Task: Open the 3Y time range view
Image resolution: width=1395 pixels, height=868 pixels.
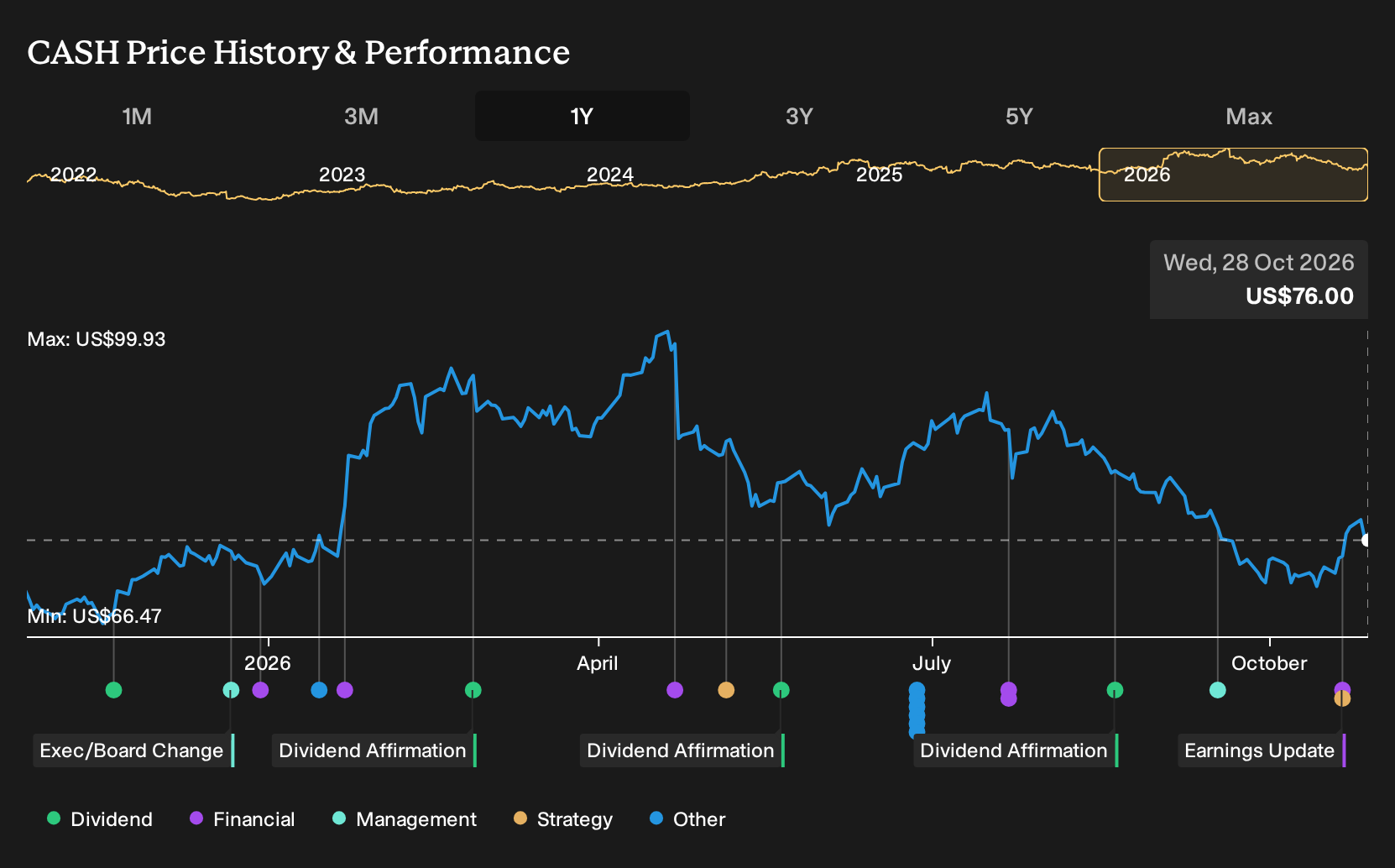Action: point(799,116)
